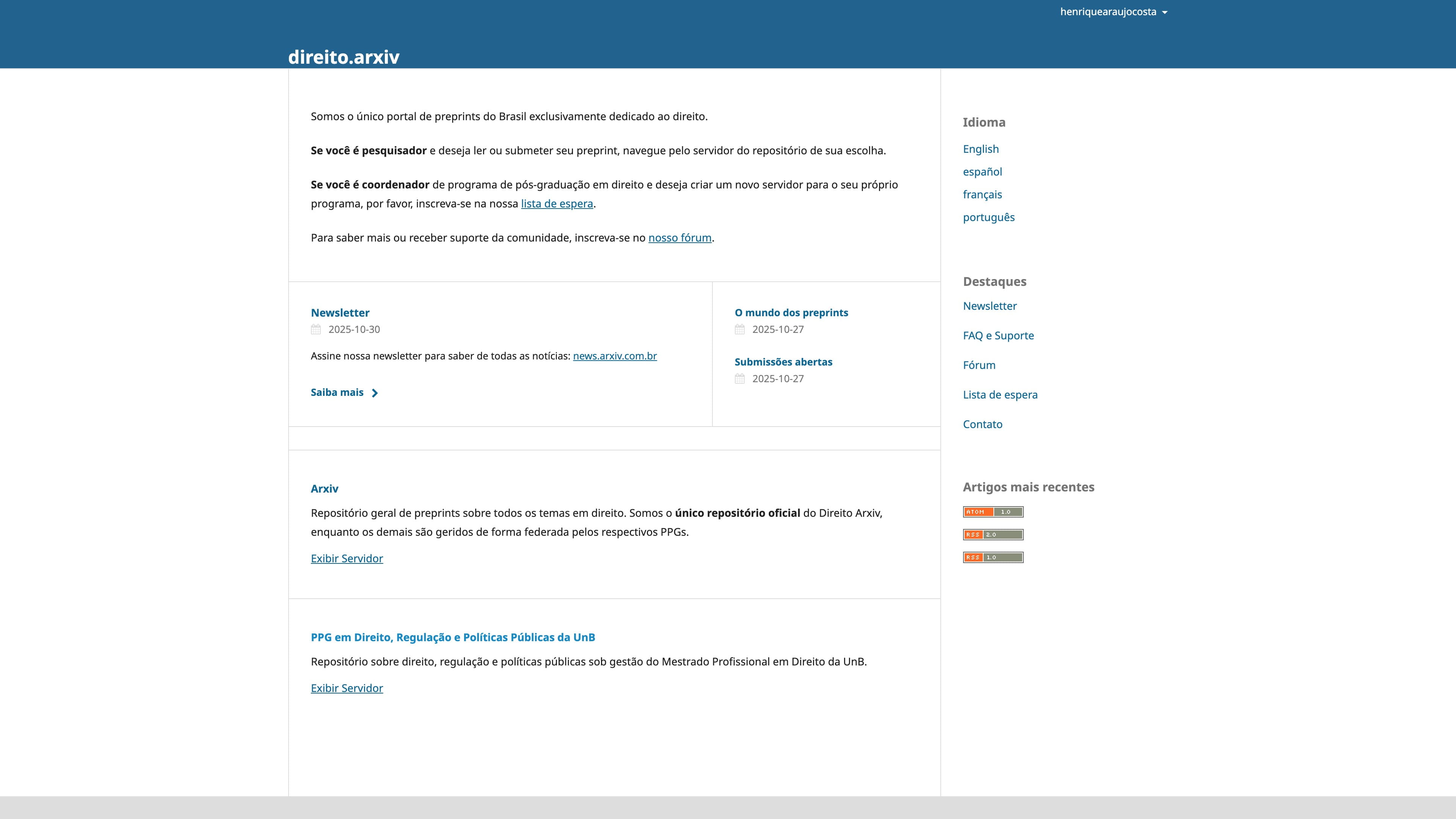The image size is (1456, 819).
Task: Click Exibir Servidor under the Arxiv repository
Action: 347,558
